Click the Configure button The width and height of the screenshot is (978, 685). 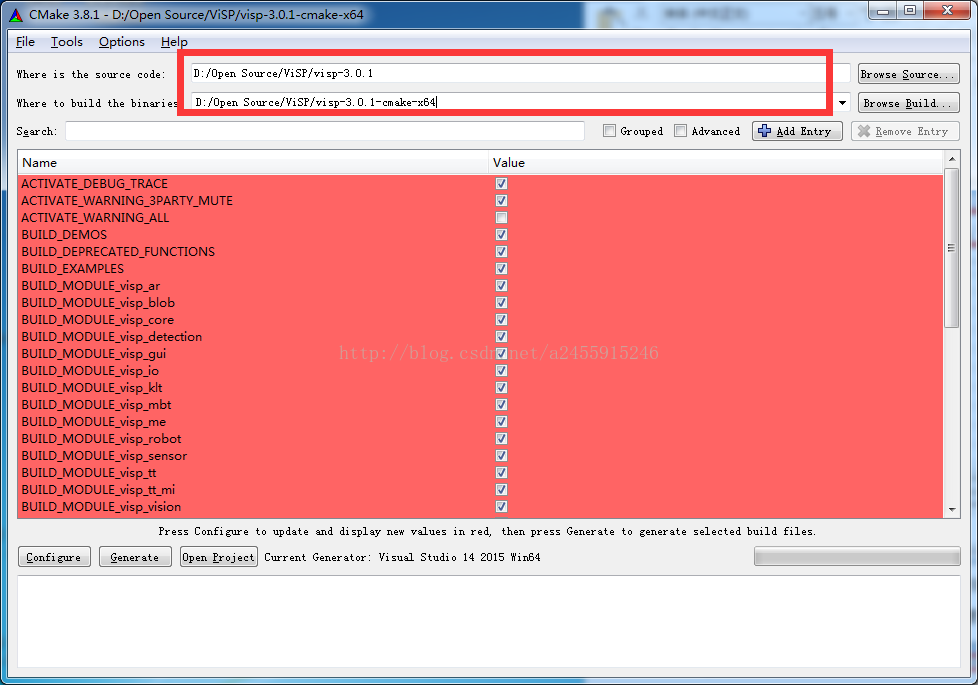(x=54, y=556)
